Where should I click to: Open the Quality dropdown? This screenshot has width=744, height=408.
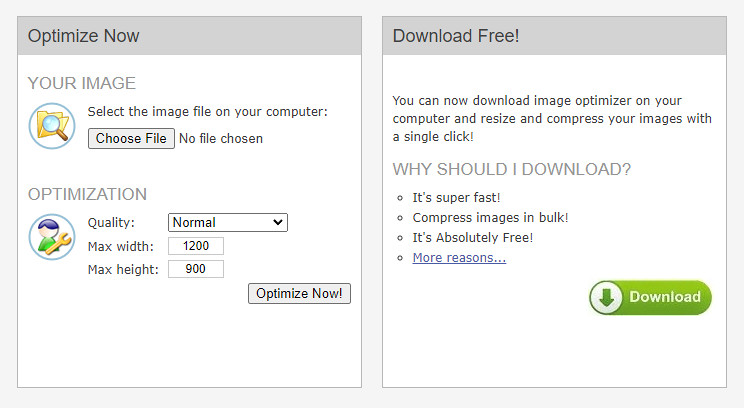point(228,223)
